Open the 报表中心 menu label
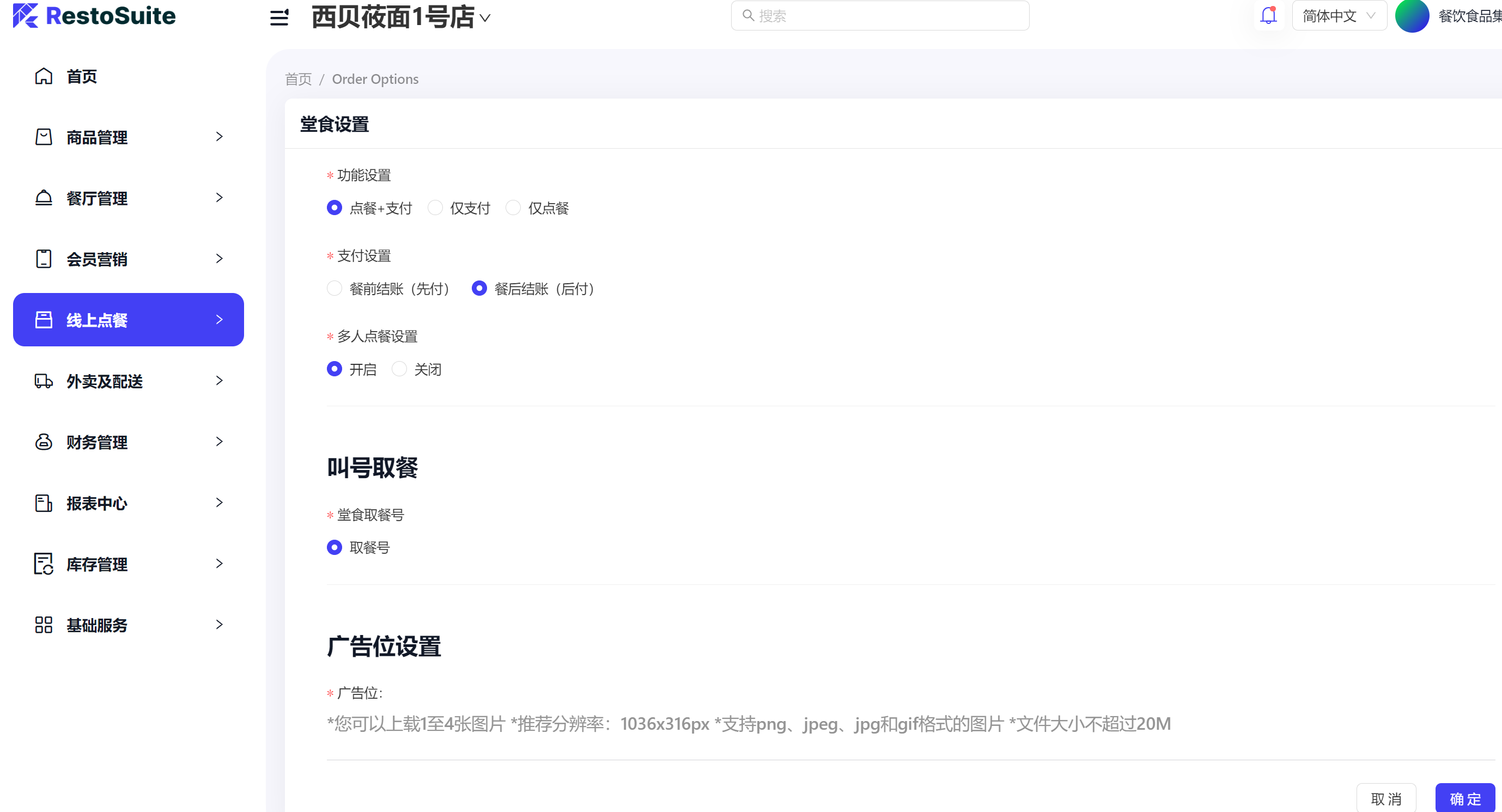This screenshot has width=1502, height=812. pos(97,503)
